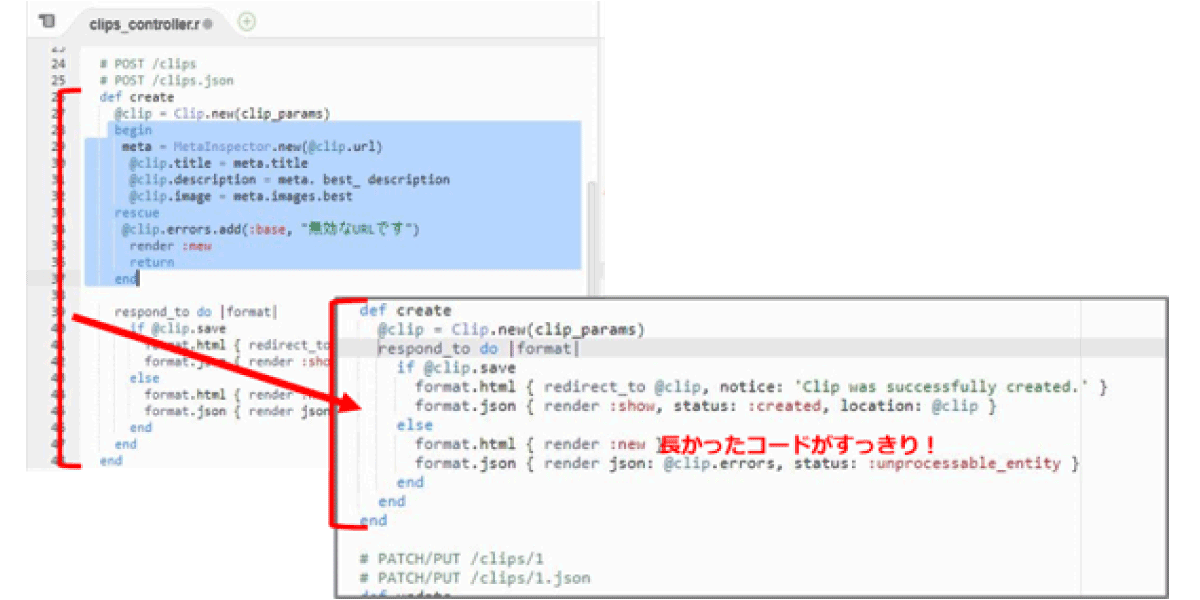1200x600 pixels.
Task: Click the '@clip.image = meta.images.best' line
Action: (x=240, y=196)
